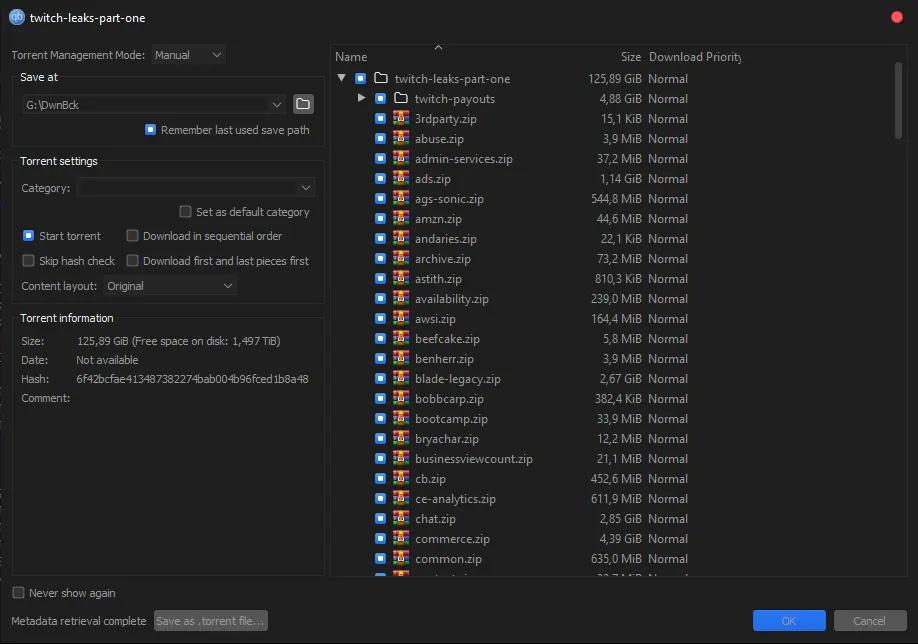918x644 pixels.
Task: Click the archive icon of abuse.zip
Action: click(x=400, y=138)
